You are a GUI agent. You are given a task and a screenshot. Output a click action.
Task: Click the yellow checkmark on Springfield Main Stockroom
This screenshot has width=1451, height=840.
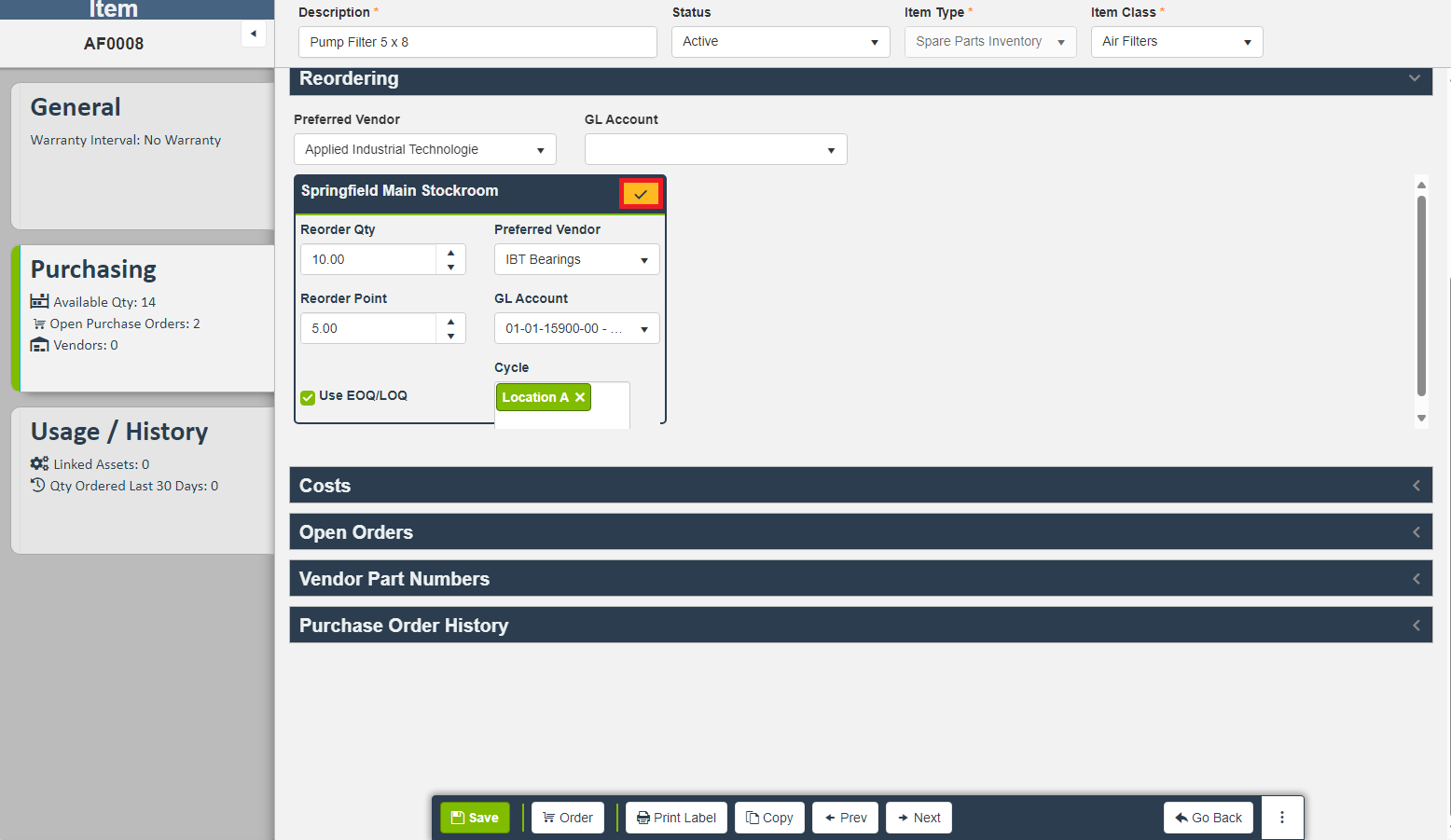[x=641, y=194]
